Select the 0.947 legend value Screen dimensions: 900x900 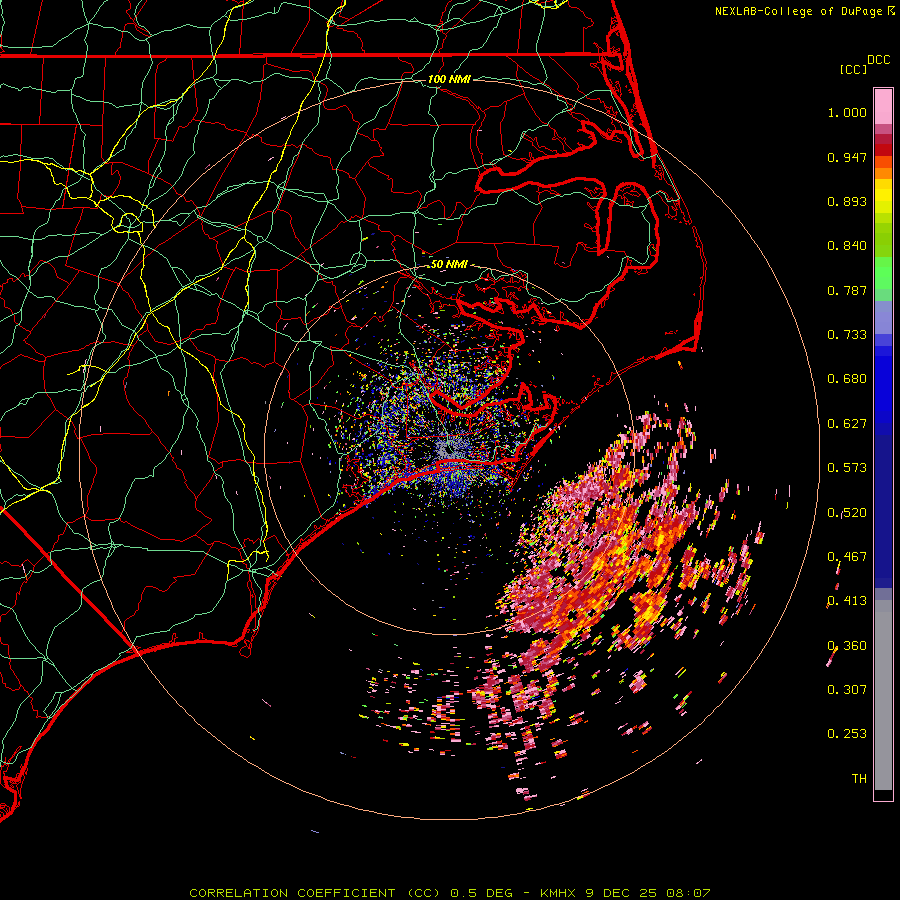coord(847,157)
